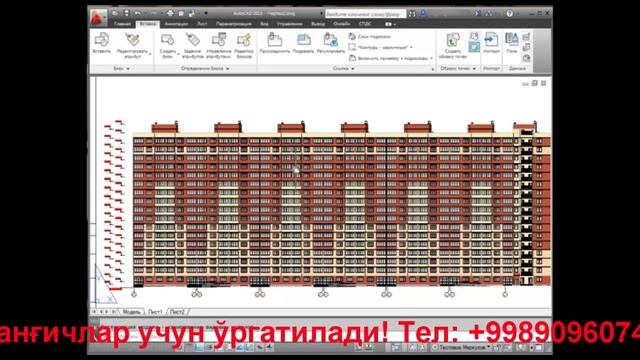The width and height of the screenshot is (640, 360).
Task: Click the help question-mark icon in title bar
Action: [x=509, y=13]
